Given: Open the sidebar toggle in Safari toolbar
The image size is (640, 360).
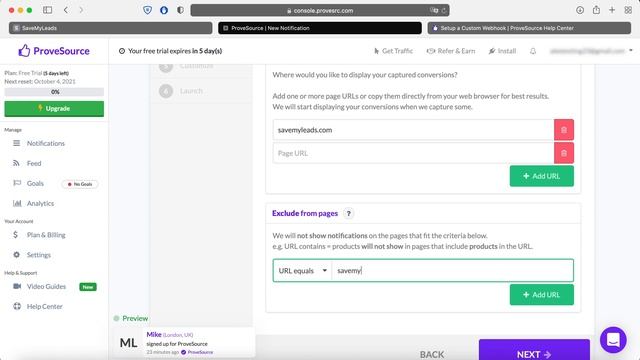Looking at the screenshot, I should coord(47,10).
